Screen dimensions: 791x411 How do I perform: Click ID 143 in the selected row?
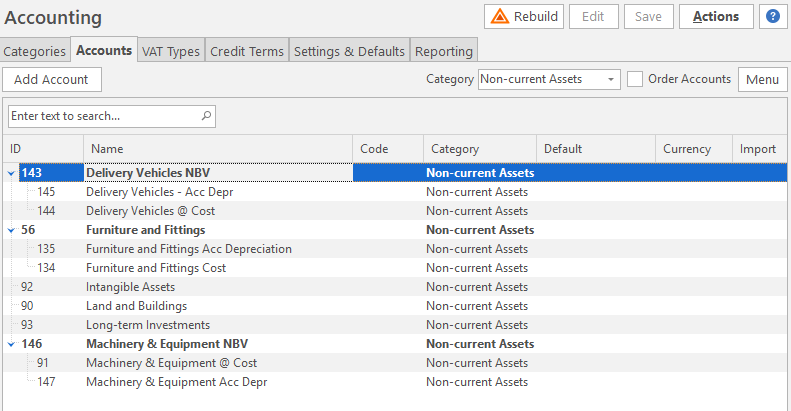pos(31,173)
